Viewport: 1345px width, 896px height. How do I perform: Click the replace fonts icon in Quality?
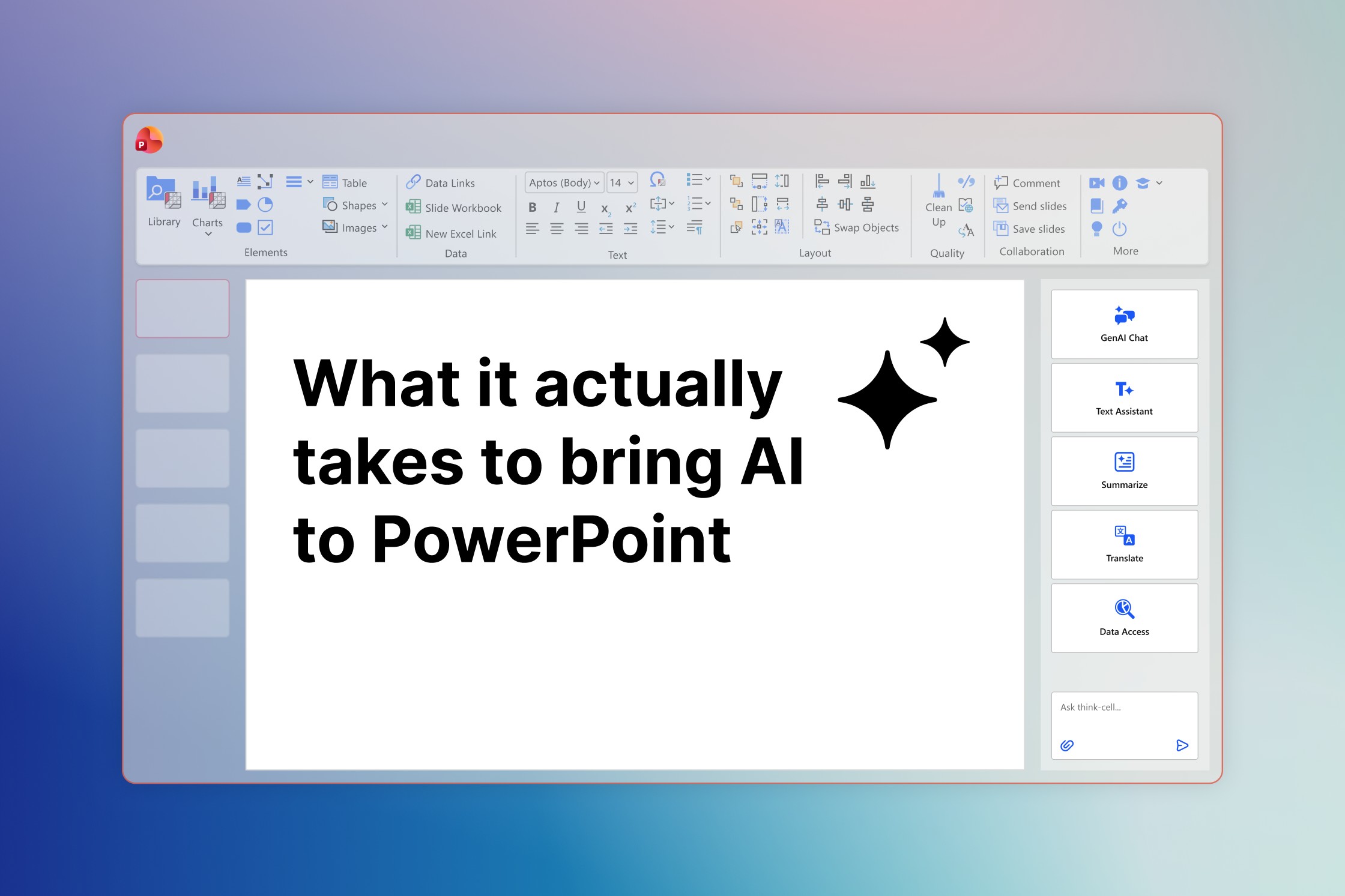point(966,230)
